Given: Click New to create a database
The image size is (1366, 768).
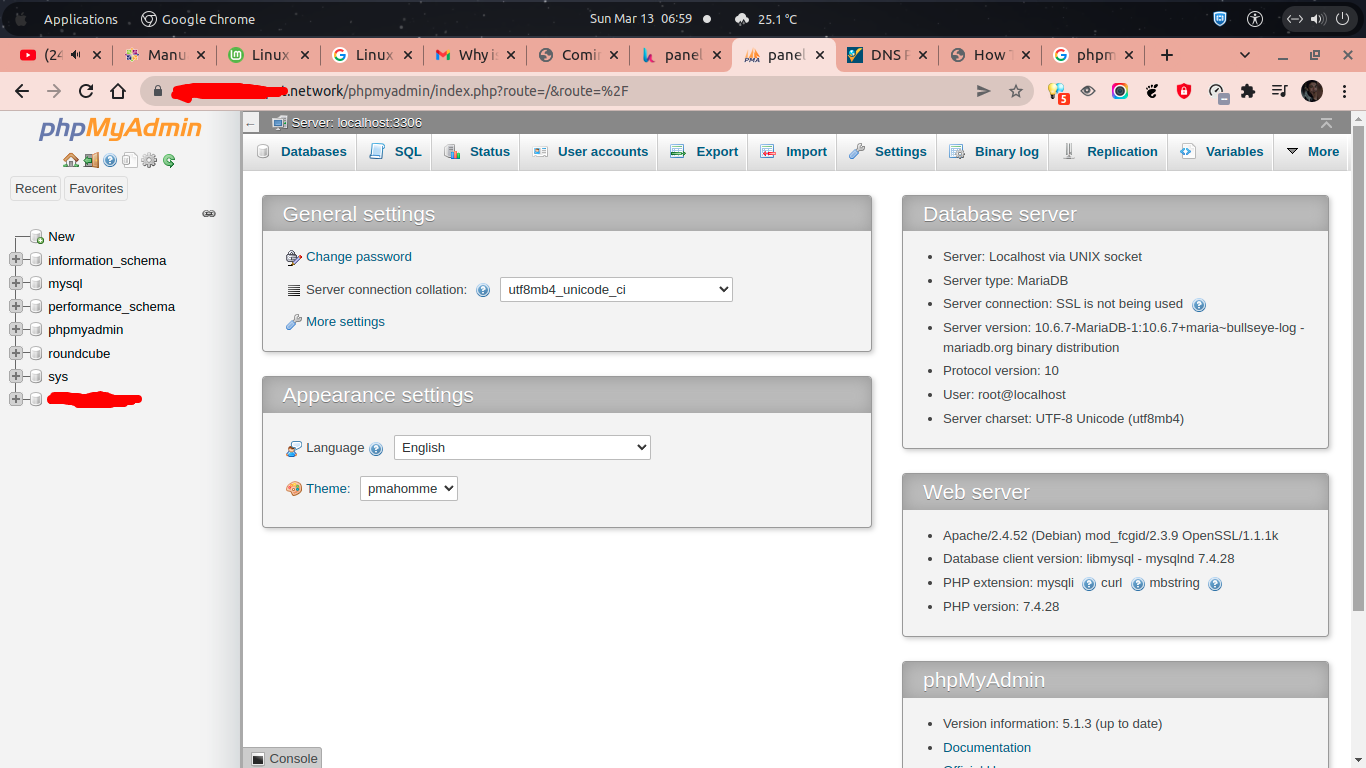Looking at the screenshot, I should [61, 237].
